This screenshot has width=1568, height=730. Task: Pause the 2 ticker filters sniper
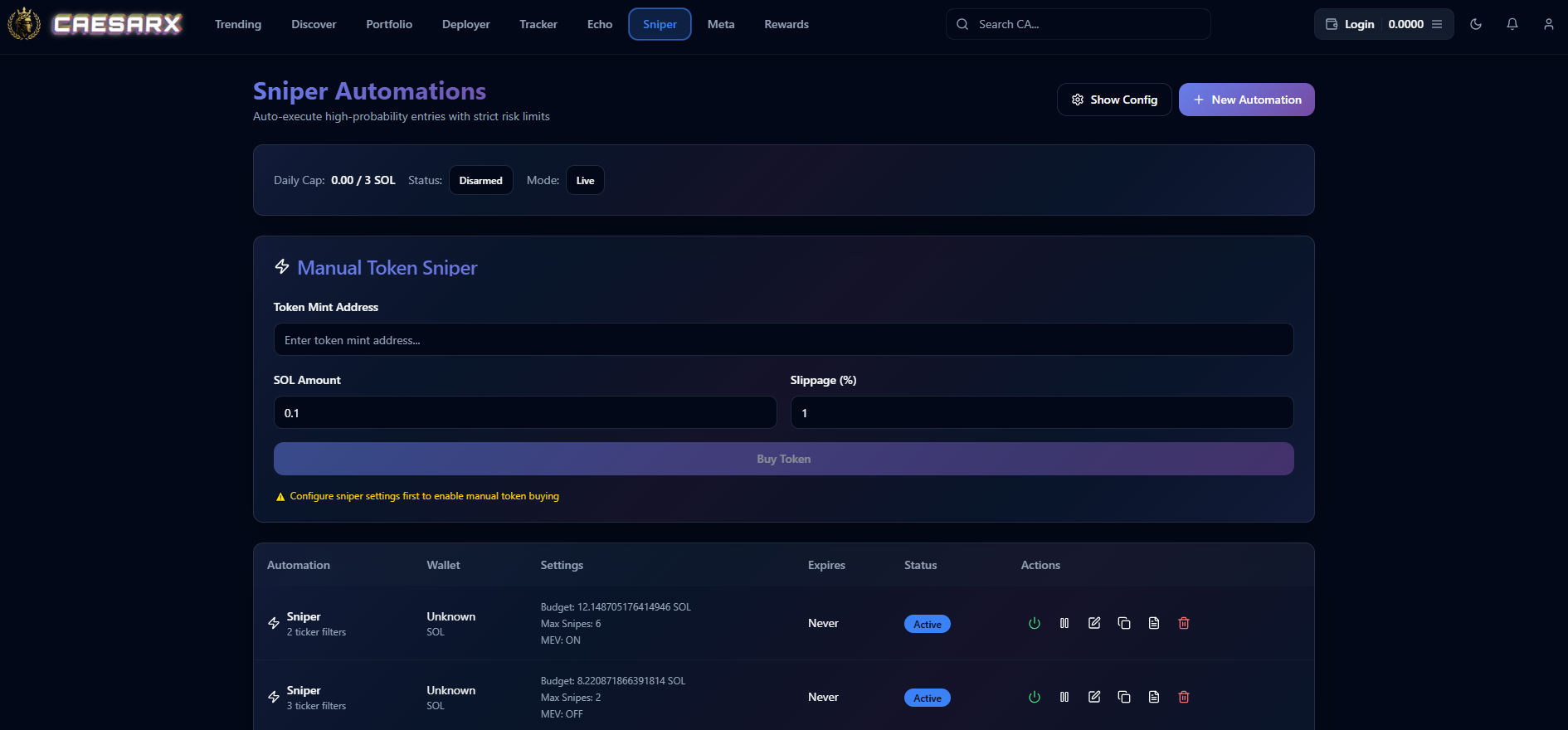(1064, 623)
